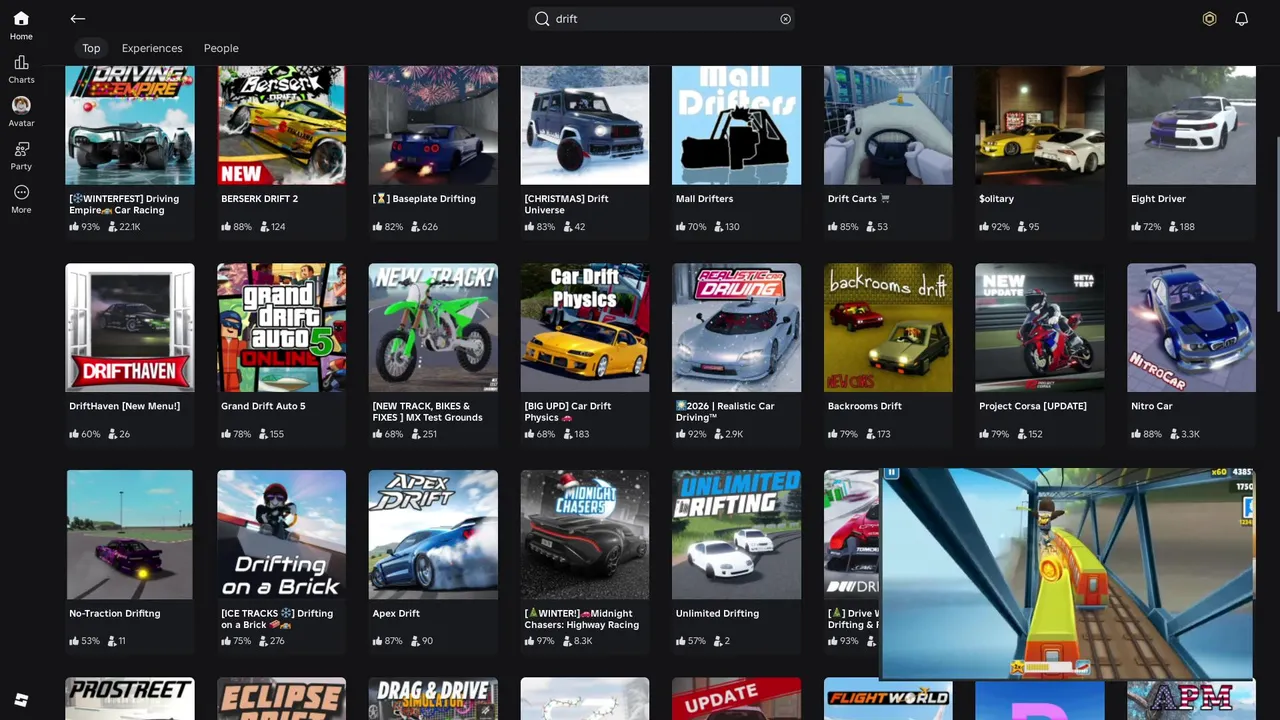
Task: Click into the drift search field
Action: pyautogui.click(x=661, y=19)
